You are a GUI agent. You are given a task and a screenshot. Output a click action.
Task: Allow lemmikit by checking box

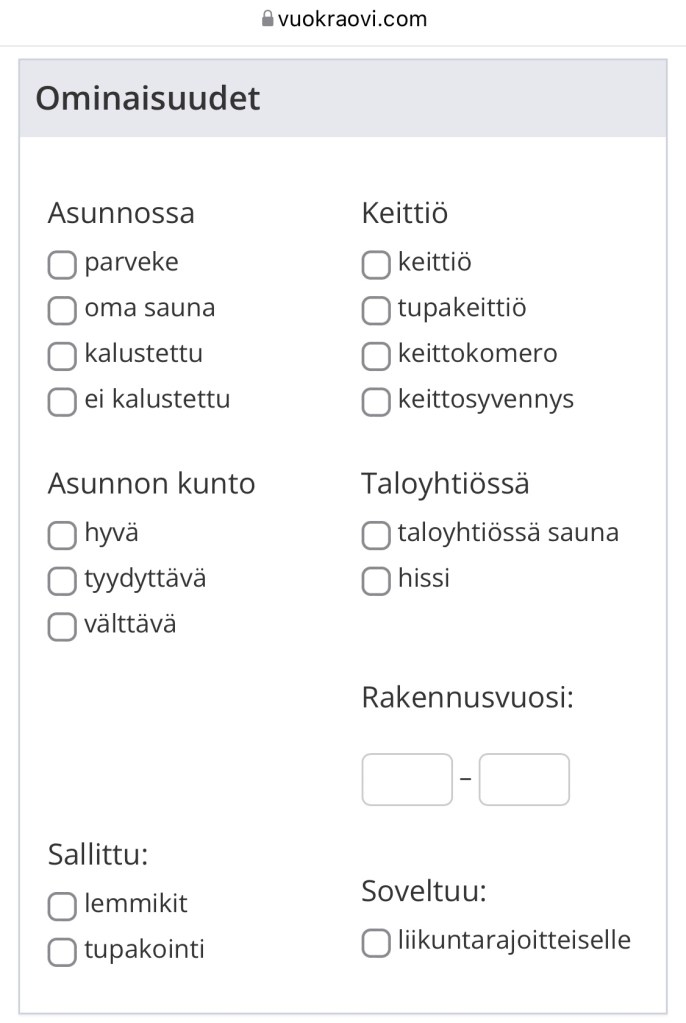62,907
